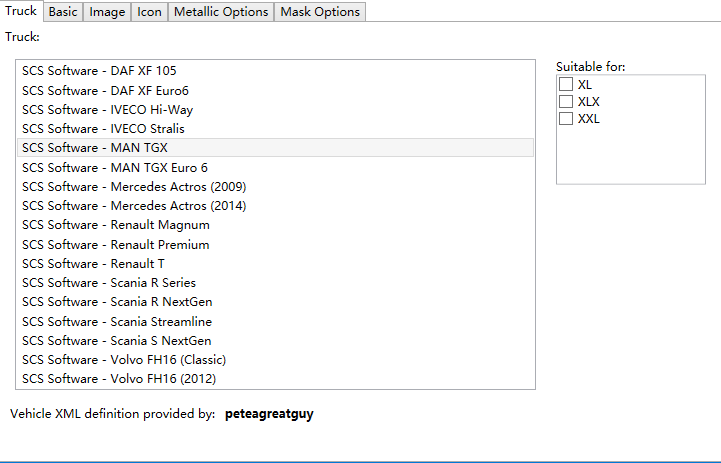Switch to Metallic Options tab
Image resolution: width=721 pixels, height=463 pixels.
click(x=221, y=12)
